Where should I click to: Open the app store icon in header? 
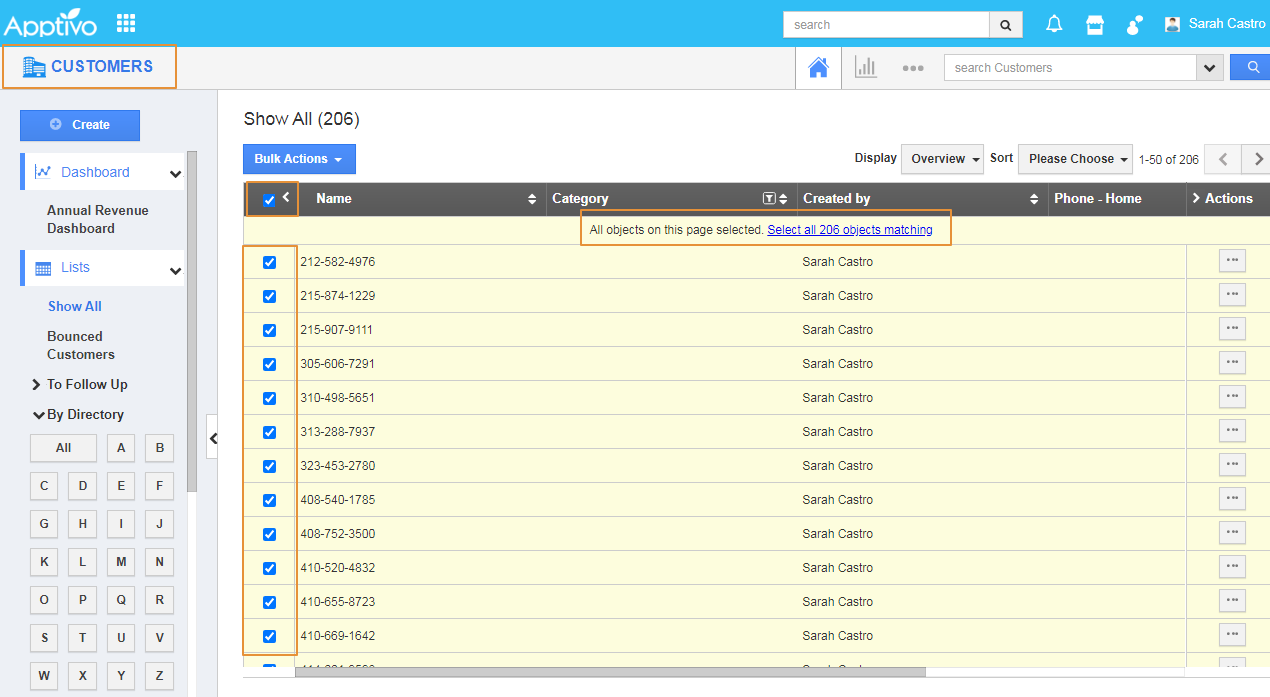click(x=1095, y=24)
